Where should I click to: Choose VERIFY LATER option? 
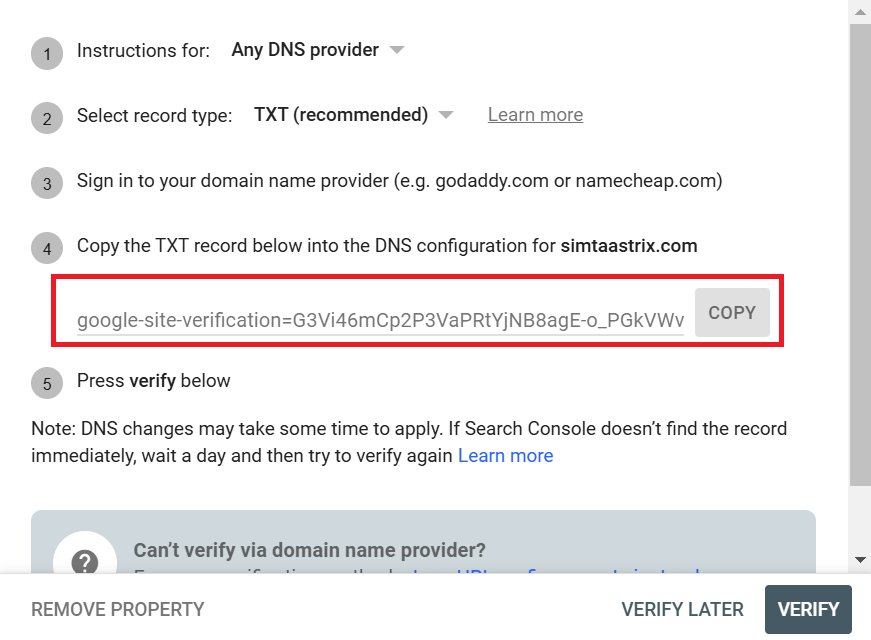click(682, 609)
